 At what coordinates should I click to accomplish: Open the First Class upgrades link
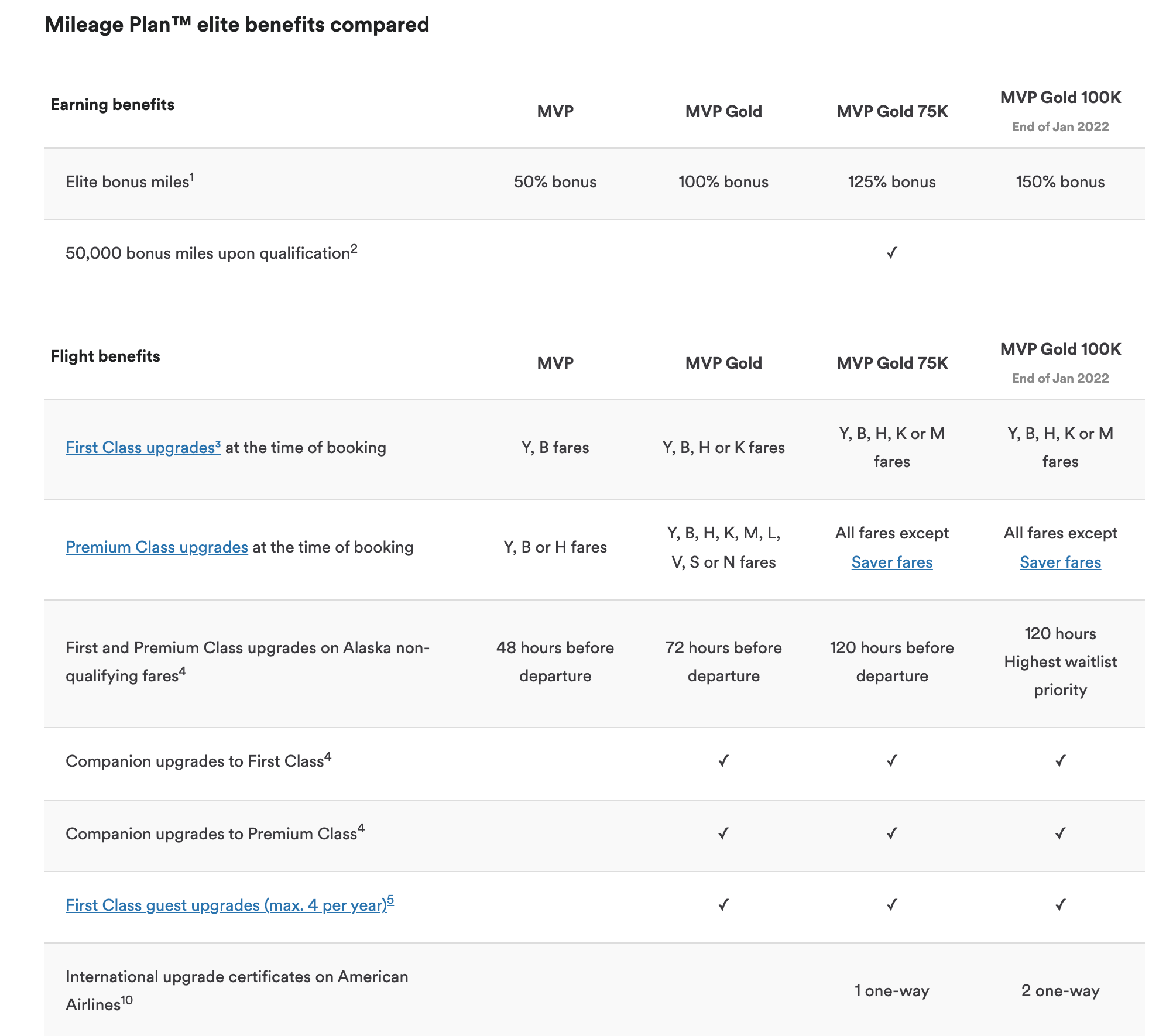click(x=143, y=448)
